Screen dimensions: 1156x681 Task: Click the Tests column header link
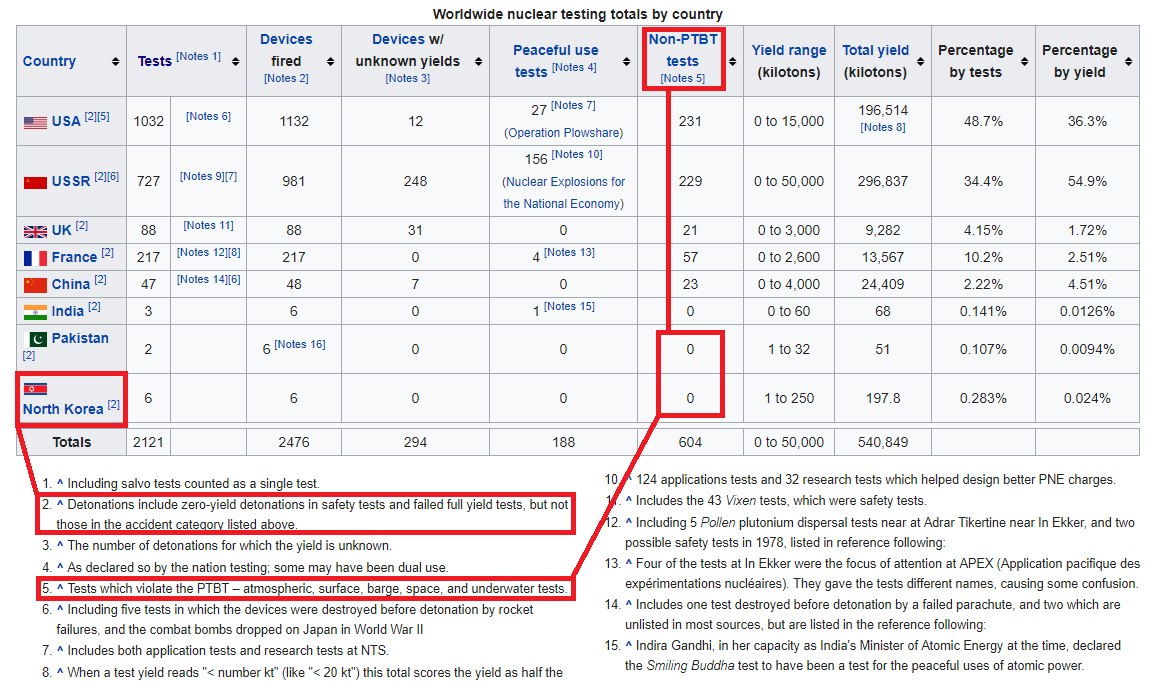coord(154,61)
